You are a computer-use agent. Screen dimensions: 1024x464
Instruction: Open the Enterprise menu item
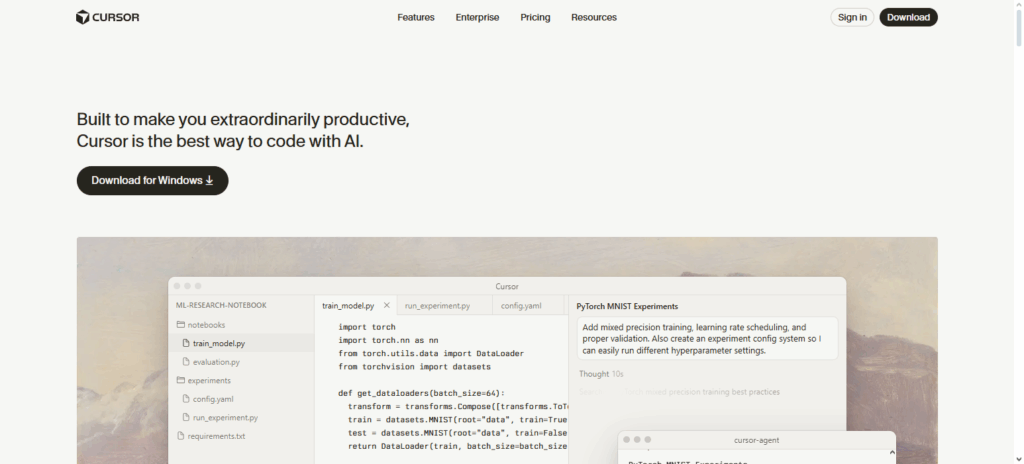coord(477,17)
